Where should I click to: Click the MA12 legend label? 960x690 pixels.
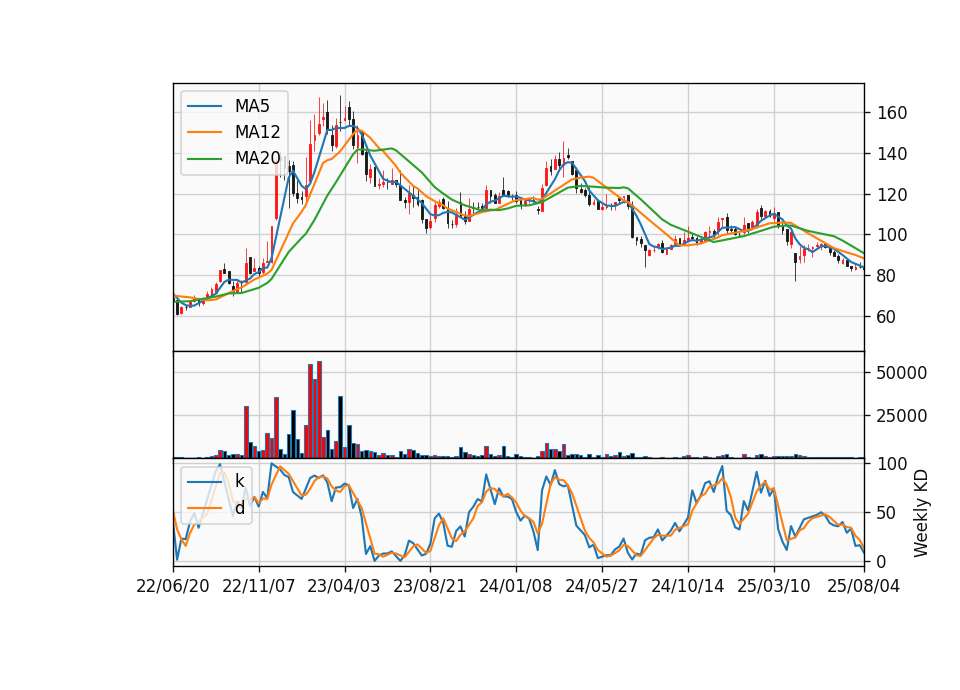pos(257,132)
